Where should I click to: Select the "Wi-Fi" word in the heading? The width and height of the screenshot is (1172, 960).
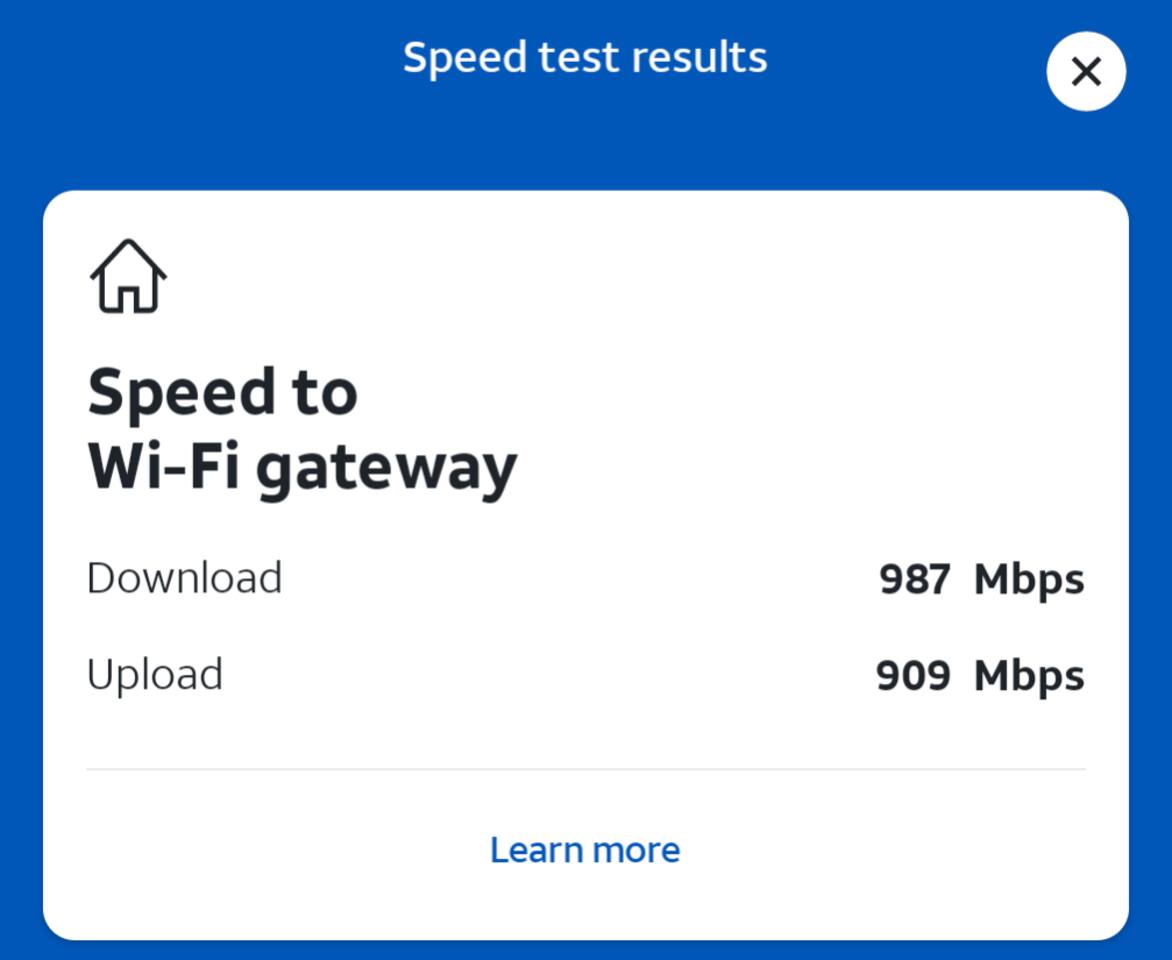pos(163,466)
